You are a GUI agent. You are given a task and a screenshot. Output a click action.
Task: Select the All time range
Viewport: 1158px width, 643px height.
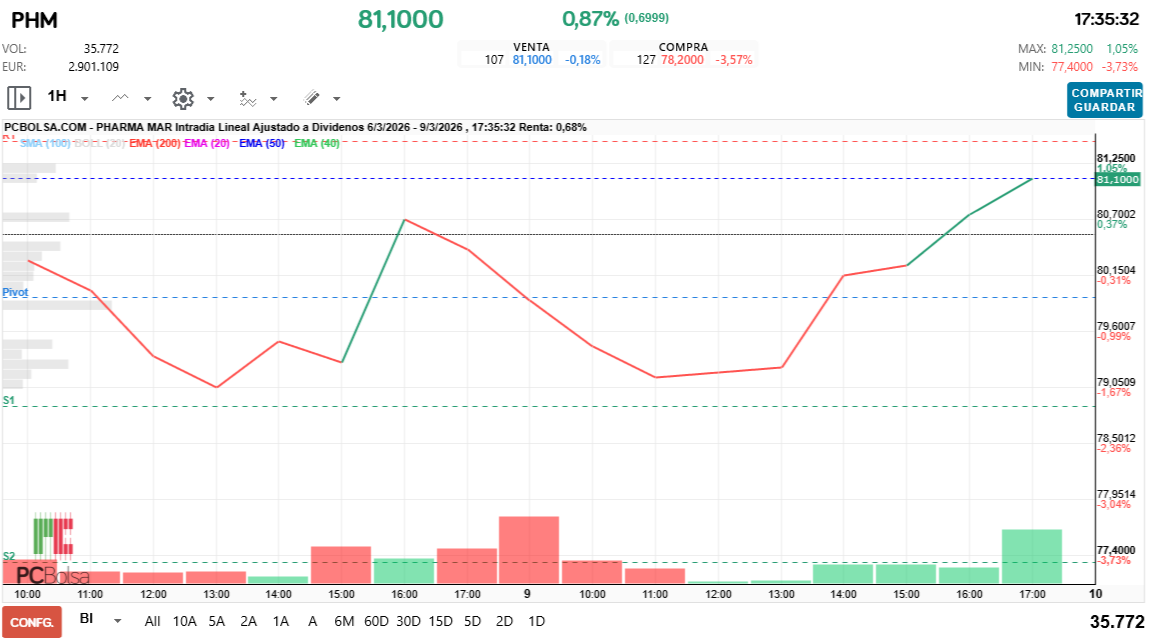point(152,621)
